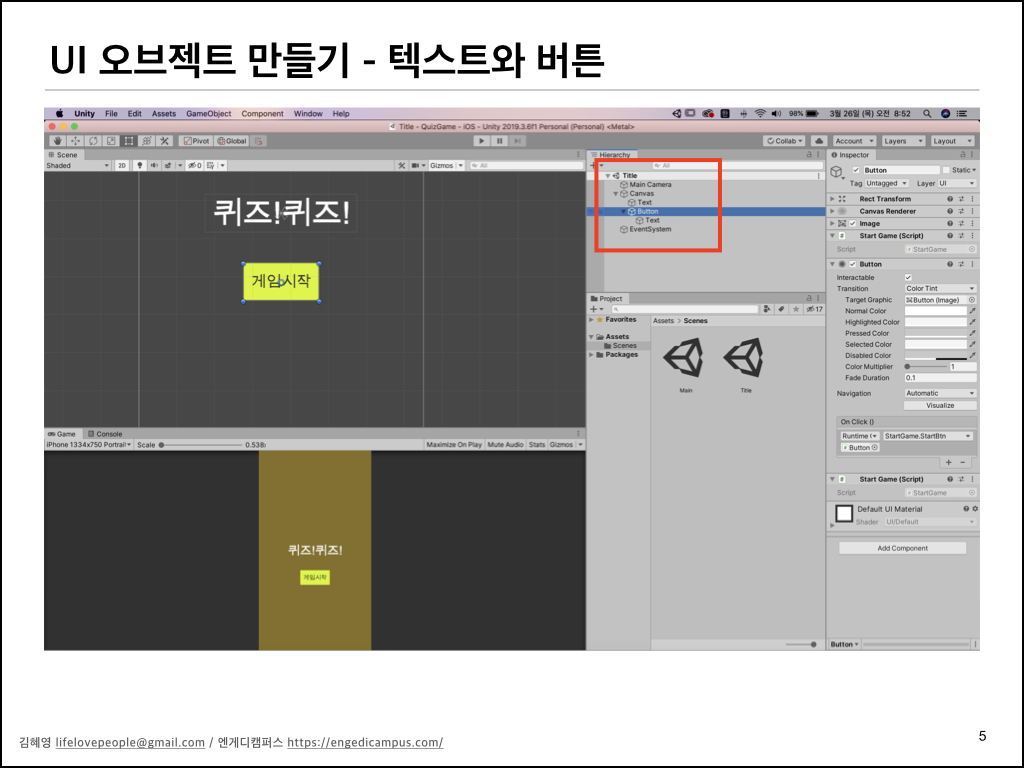Switch to the Console tab
1024x768 pixels.
[x=105, y=434]
